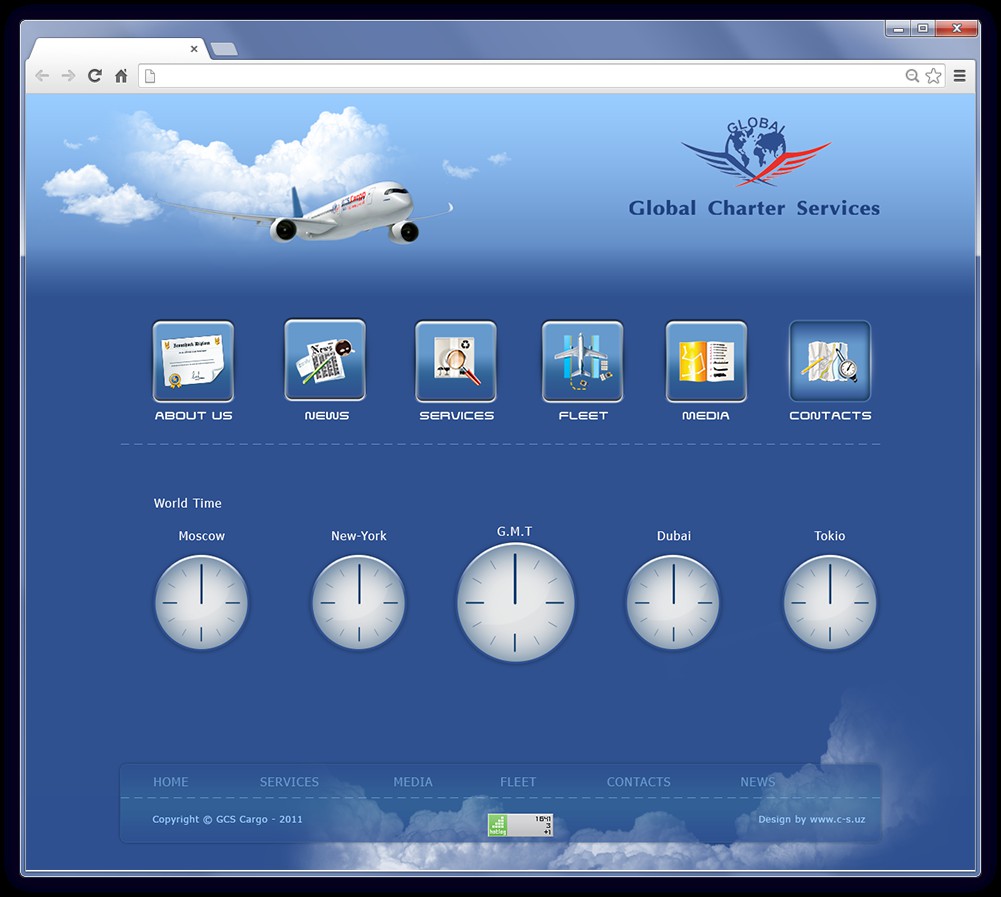This screenshot has width=1001, height=897.
Task: Go to browser home page icon
Action: point(121,76)
